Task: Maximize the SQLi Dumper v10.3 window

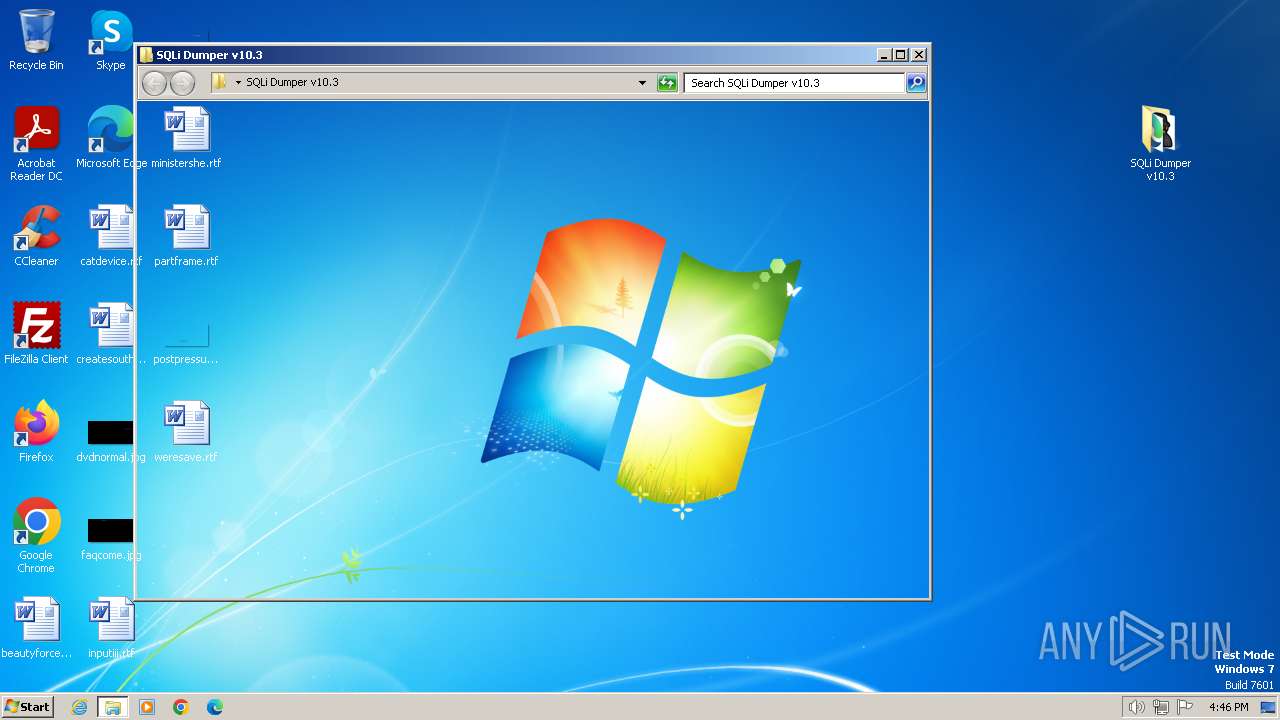Action: tap(901, 55)
